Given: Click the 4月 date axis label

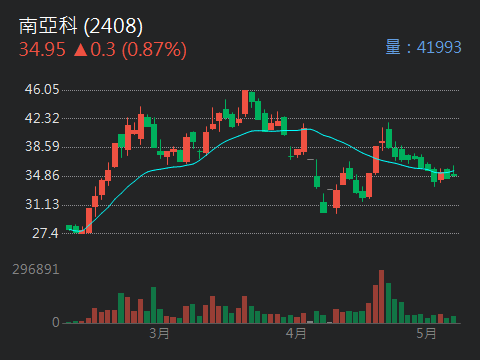Looking at the screenshot, I should (x=296, y=333).
